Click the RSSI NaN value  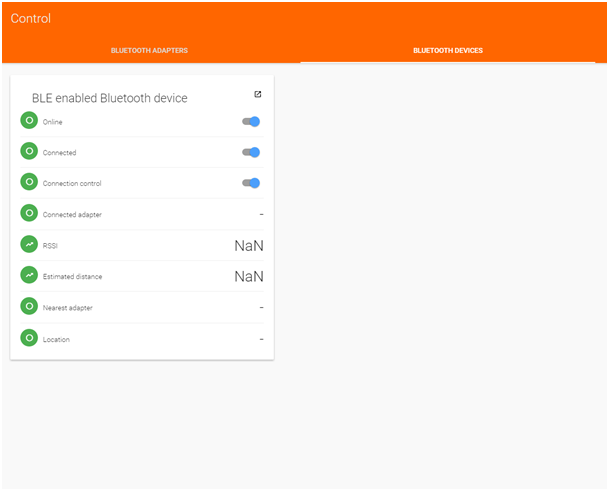click(249, 246)
